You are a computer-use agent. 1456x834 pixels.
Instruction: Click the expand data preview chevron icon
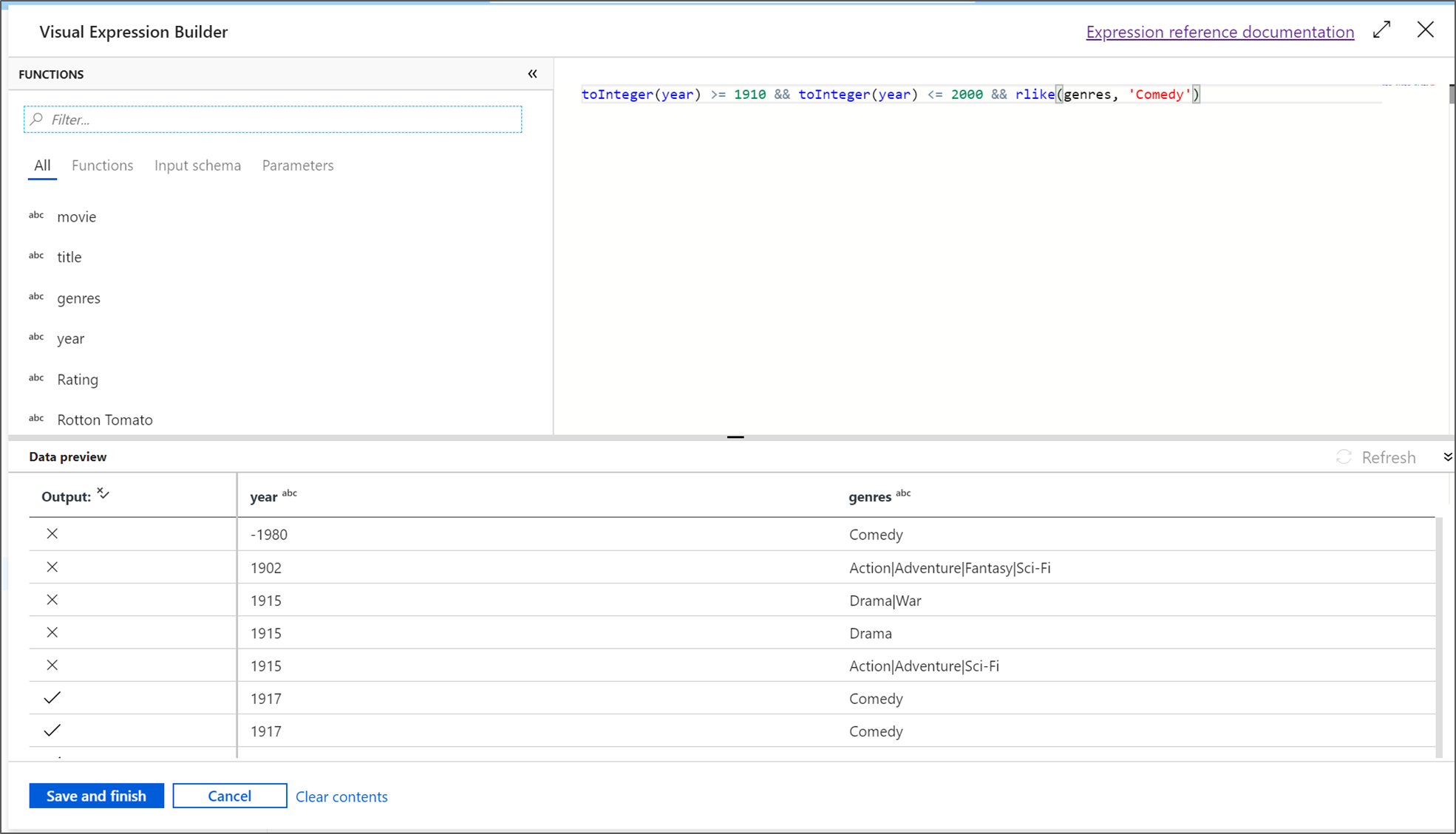coord(1448,457)
